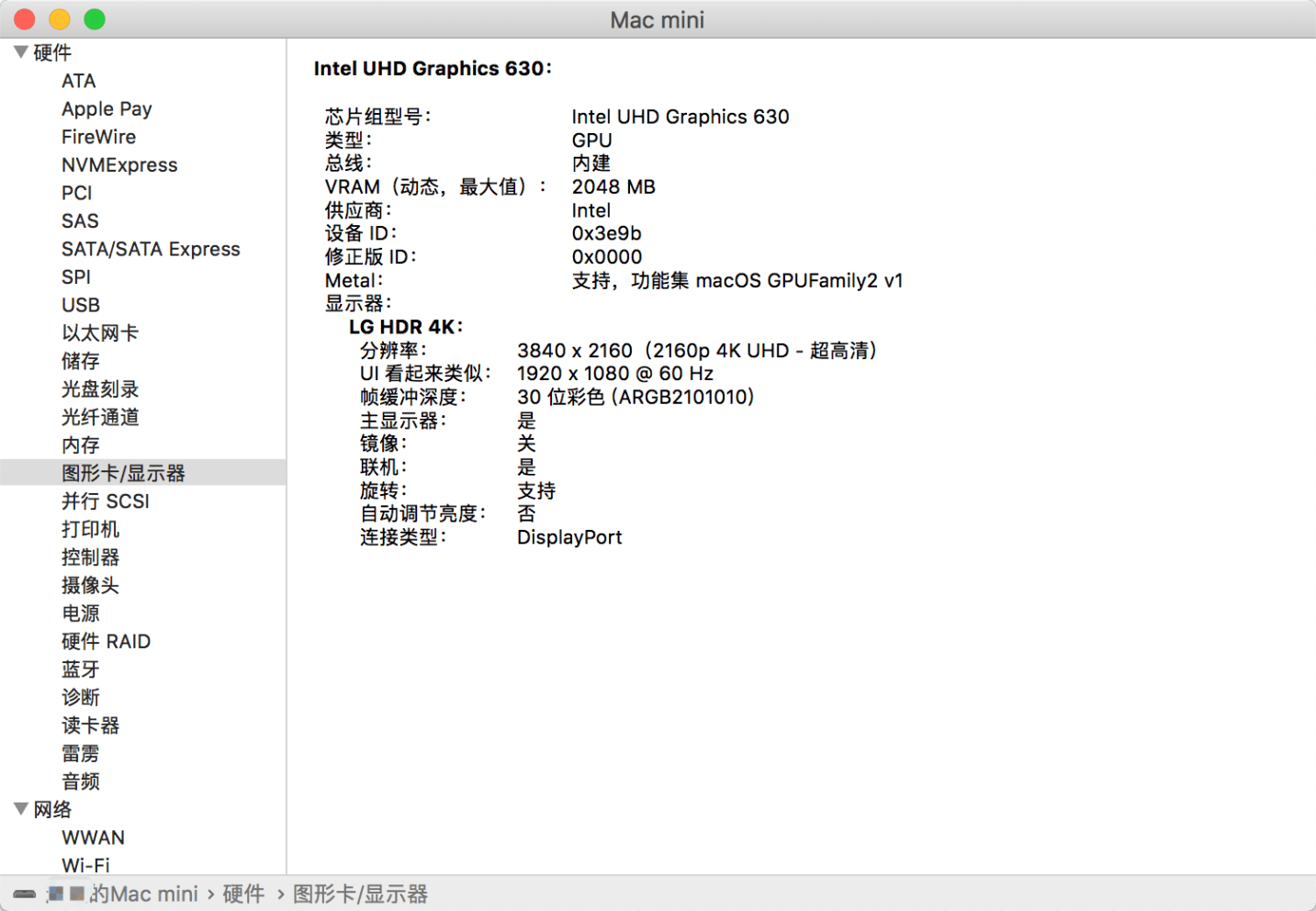This screenshot has height=911, width=1316.
Task: View 内存 memory information
Action: [x=81, y=445]
